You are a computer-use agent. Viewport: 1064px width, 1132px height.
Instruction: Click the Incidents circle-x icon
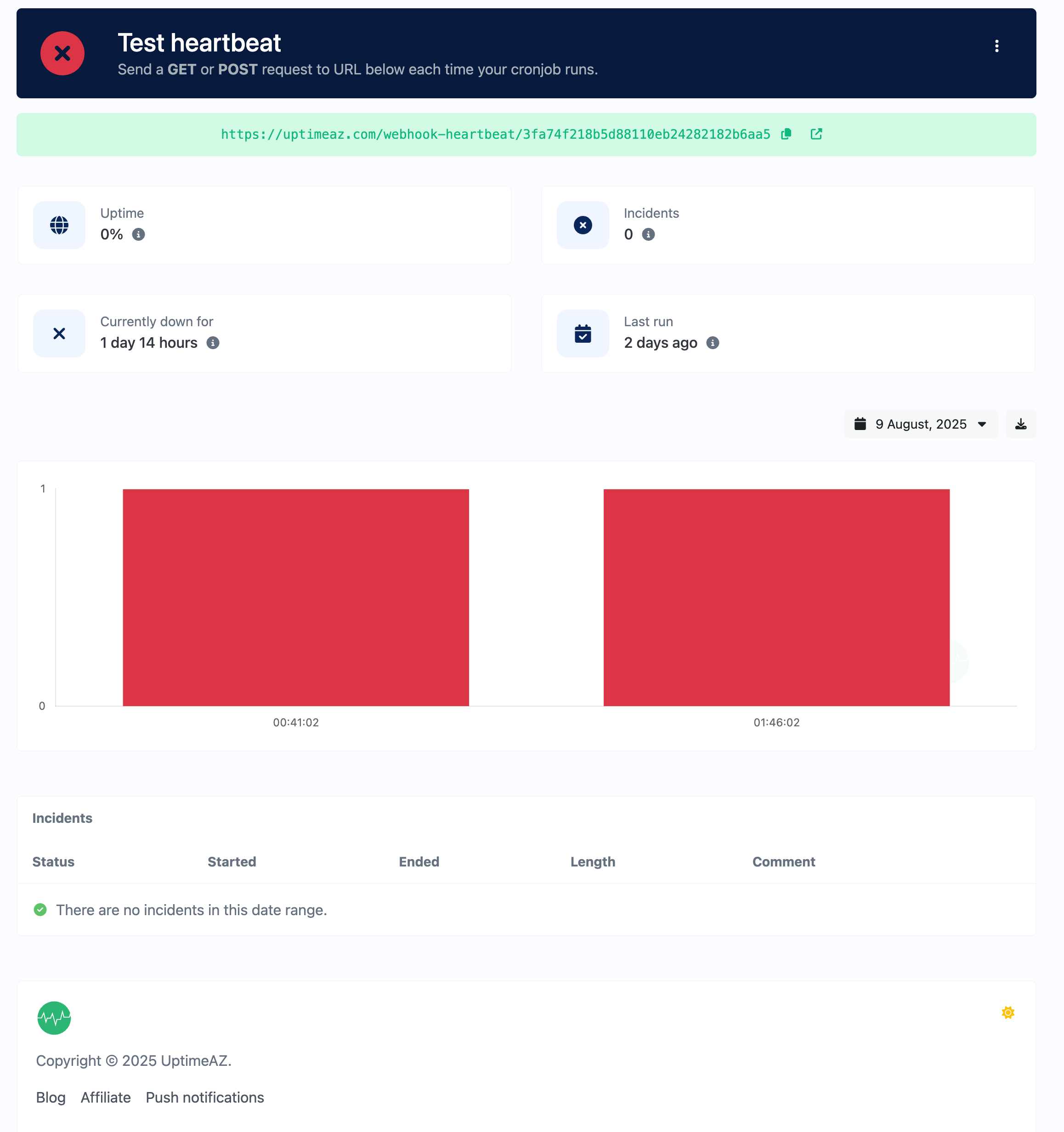tap(583, 226)
